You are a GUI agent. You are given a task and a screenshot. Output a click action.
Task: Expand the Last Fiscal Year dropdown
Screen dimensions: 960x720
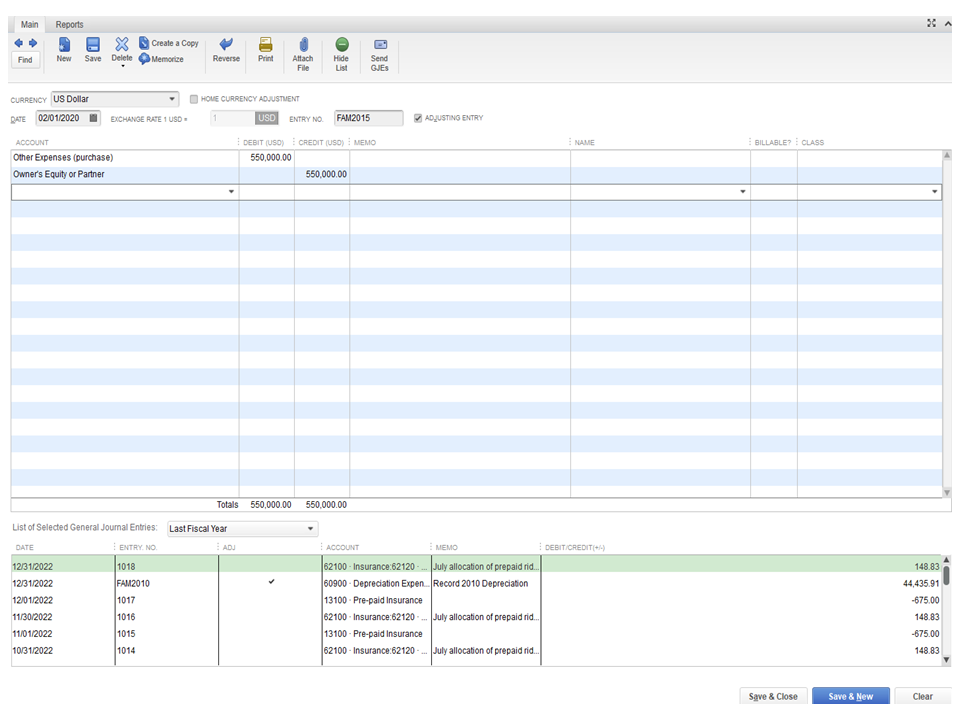(x=310, y=528)
